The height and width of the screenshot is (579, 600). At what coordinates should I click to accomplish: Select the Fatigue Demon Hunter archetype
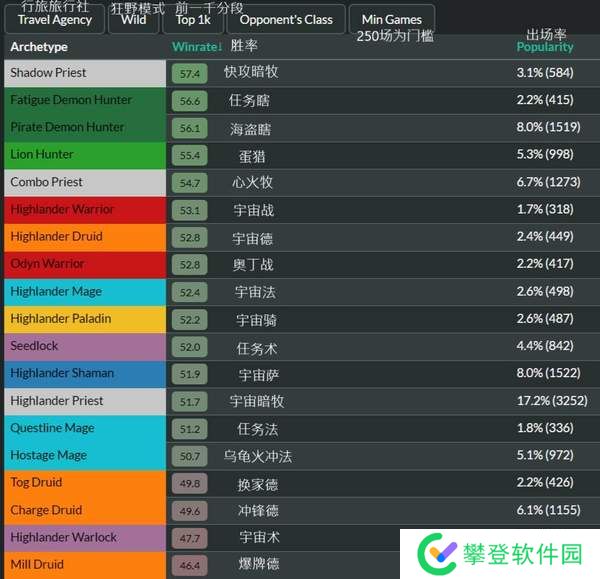coord(85,100)
